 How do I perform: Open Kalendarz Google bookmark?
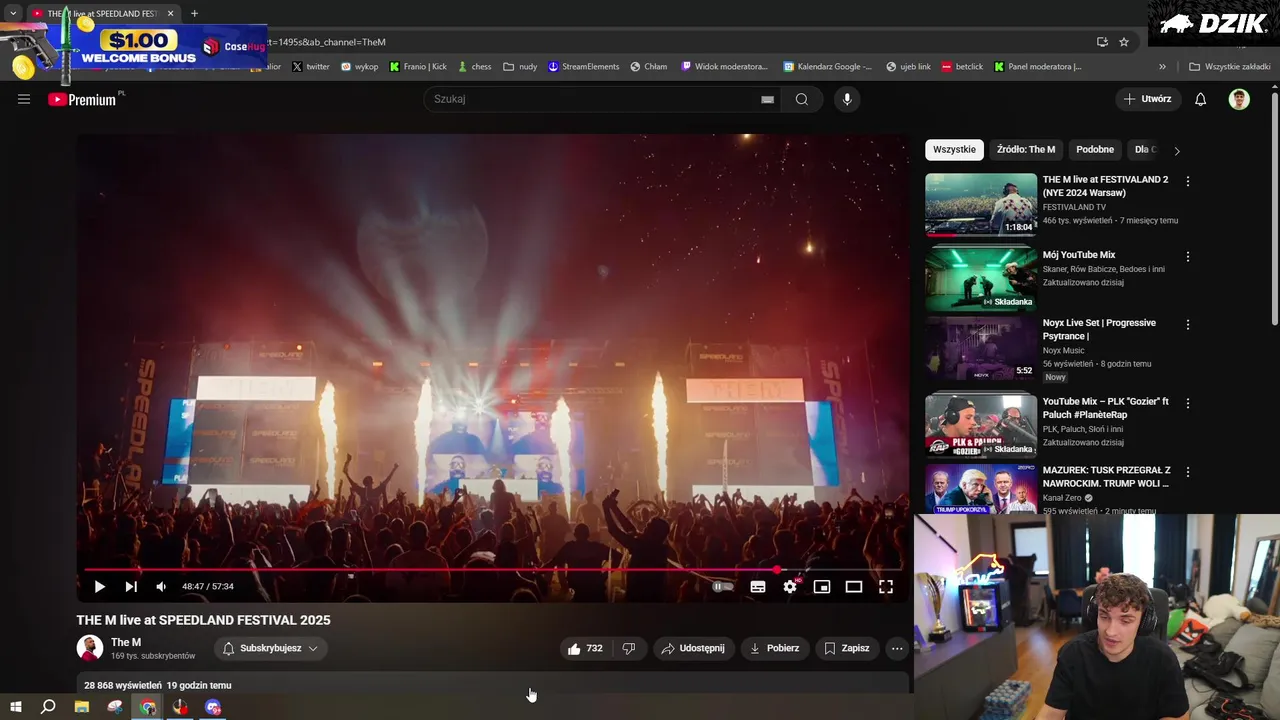[x=827, y=67]
